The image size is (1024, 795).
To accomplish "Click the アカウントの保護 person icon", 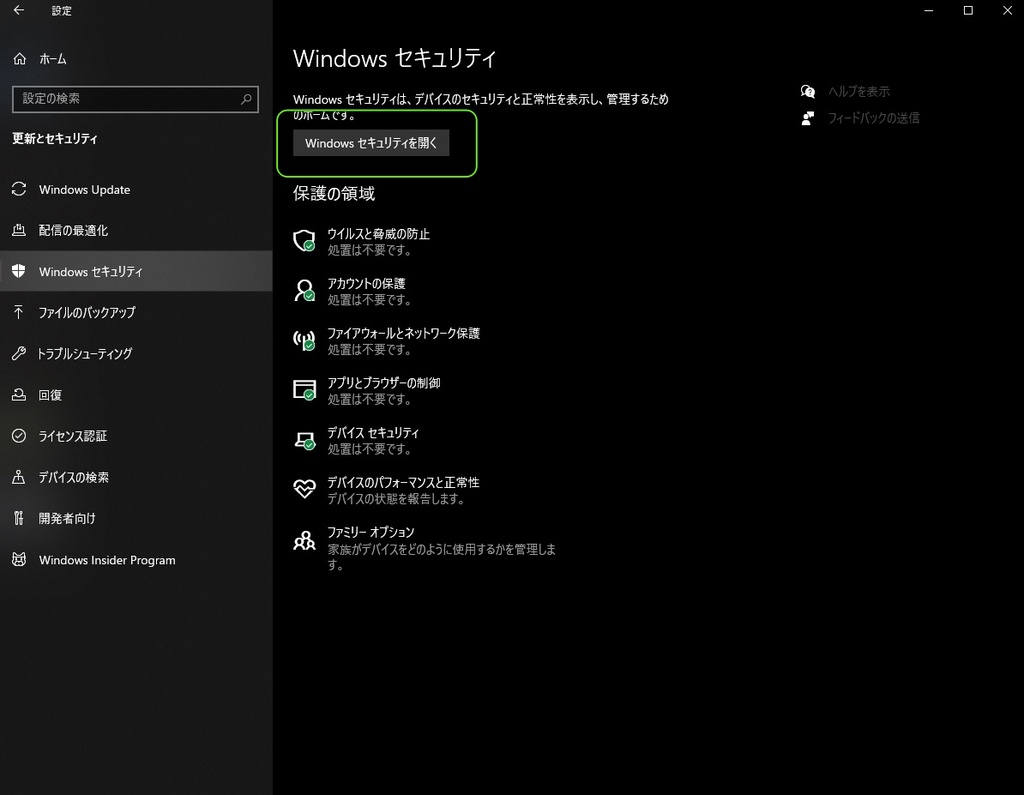I will pos(304,291).
